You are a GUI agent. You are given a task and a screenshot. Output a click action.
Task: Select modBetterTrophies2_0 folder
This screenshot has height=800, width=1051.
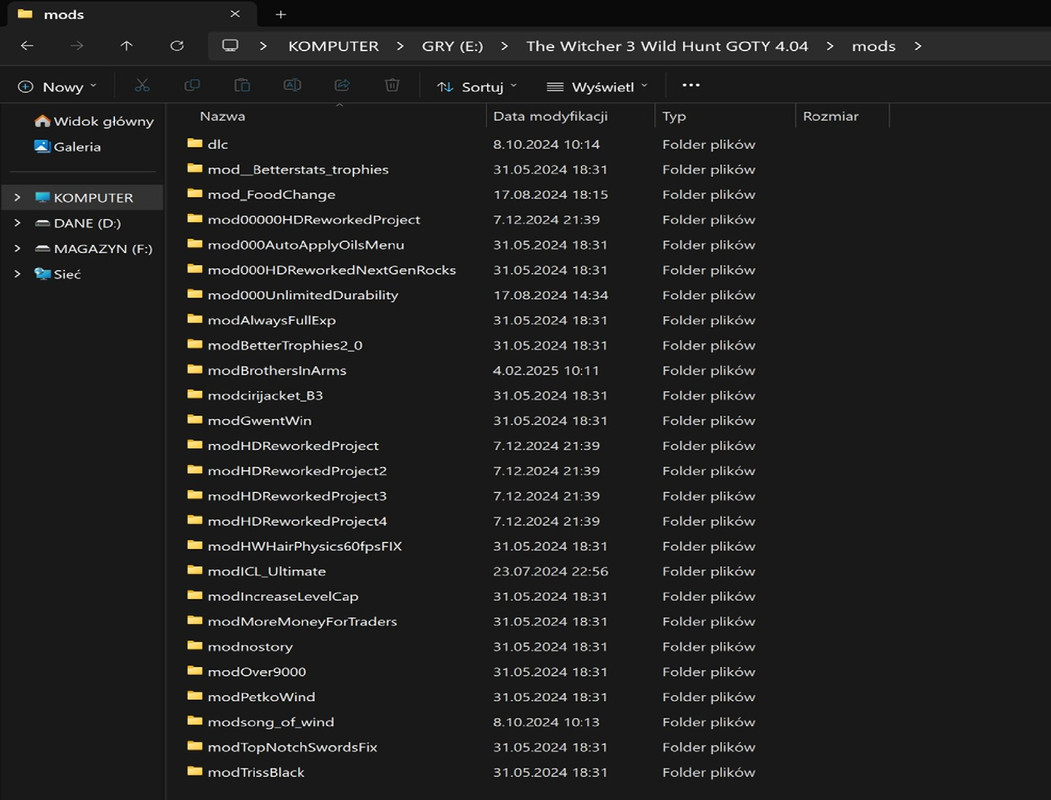coord(285,345)
